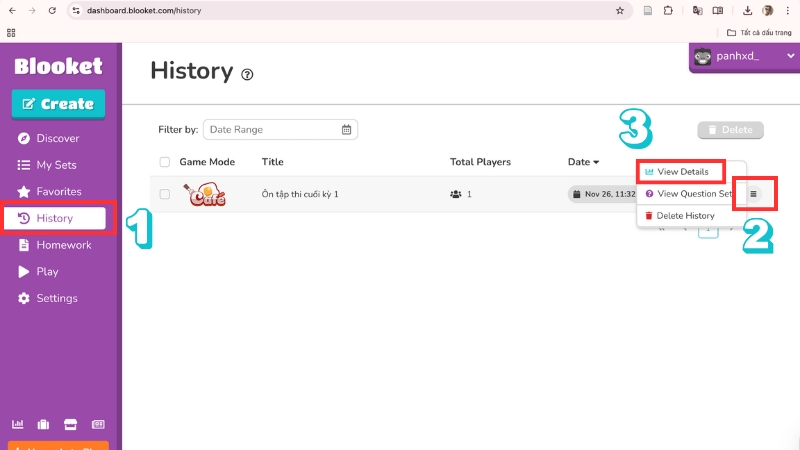This screenshot has width=800, height=450.
Task: Go to Homework in the sidebar
Action: (63, 245)
